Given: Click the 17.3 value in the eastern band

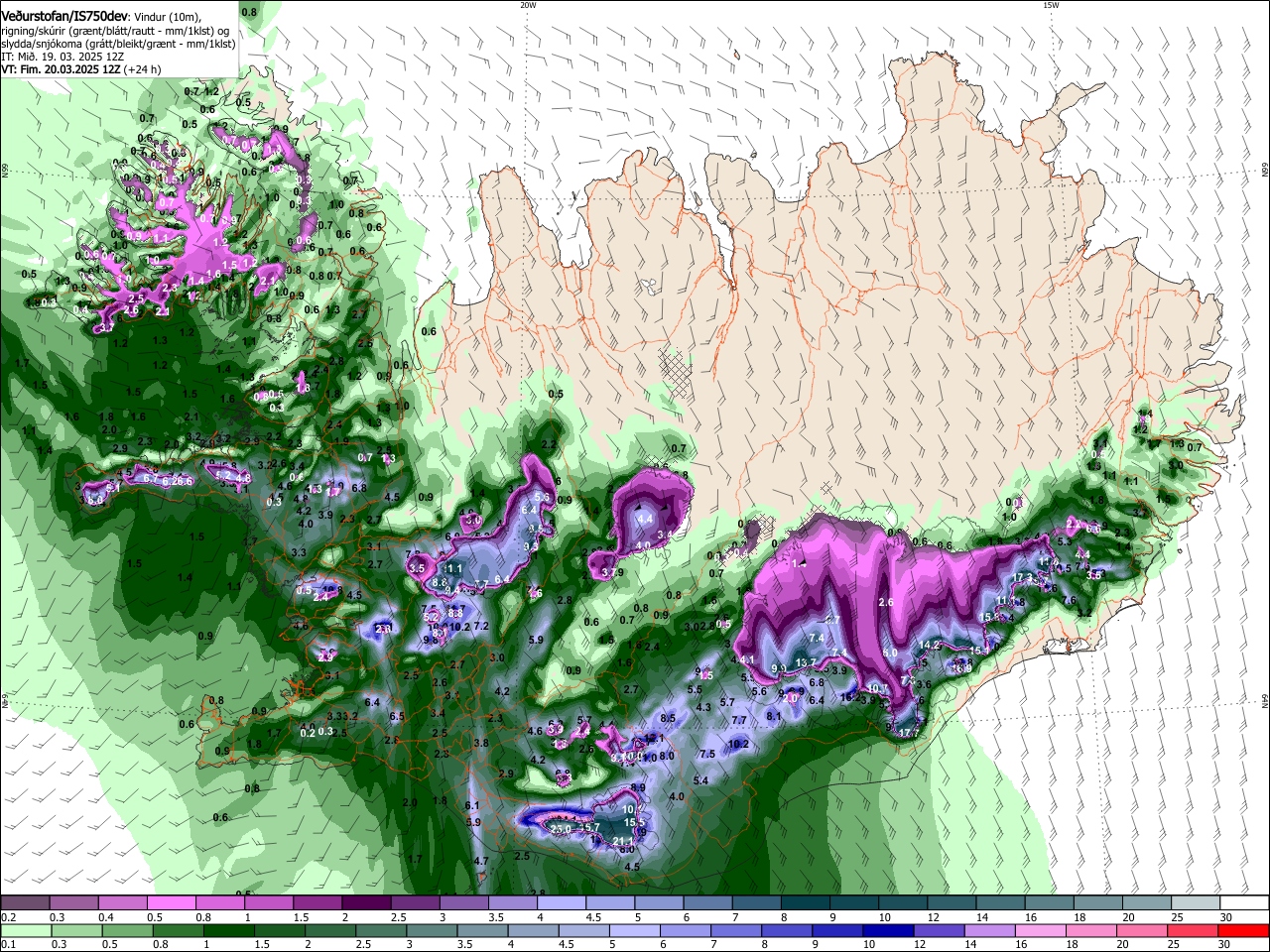Looking at the screenshot, I should [x=1022, y=577].
